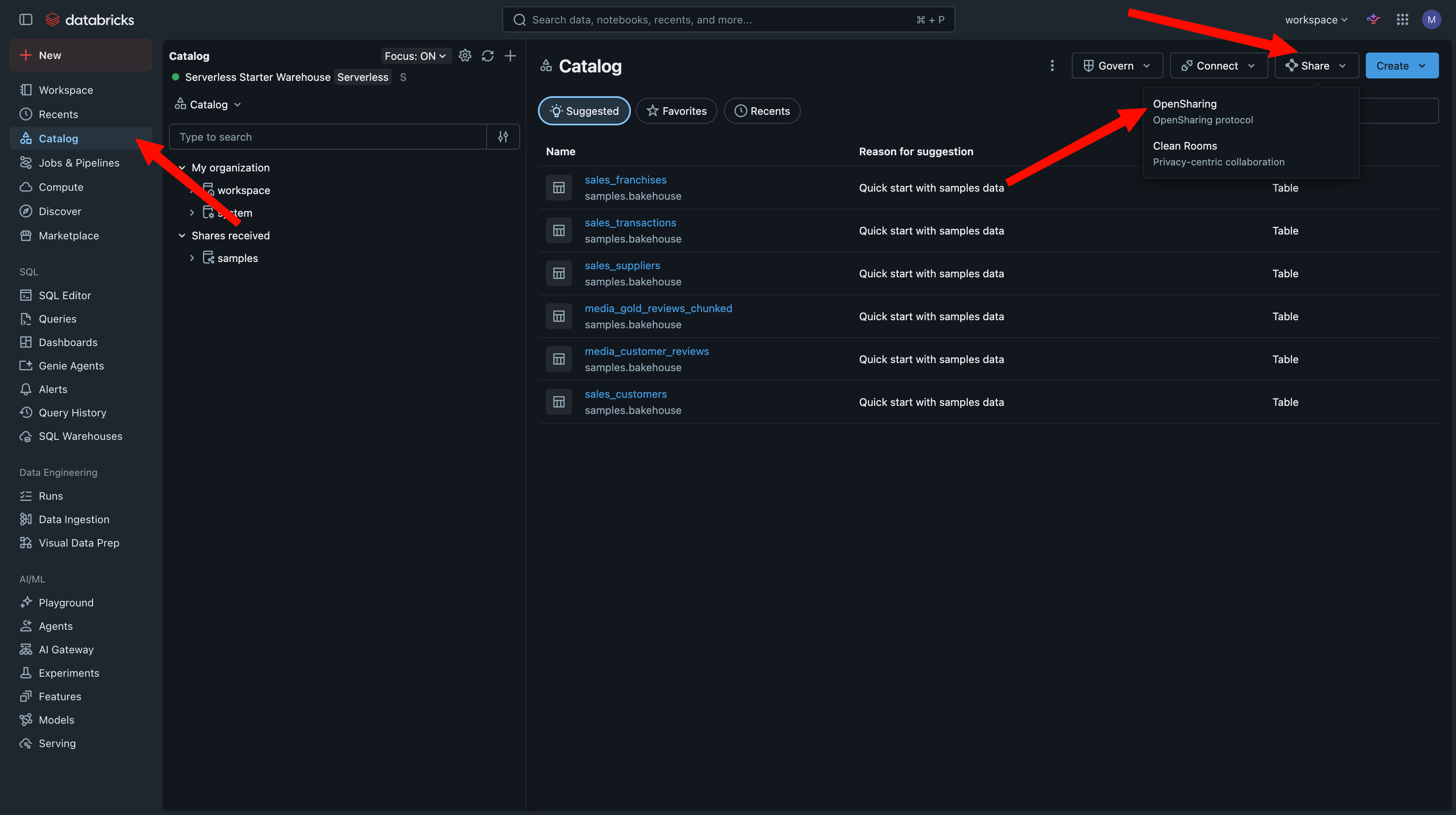Collapse the sidebar with the panel icon
This screenshot has height=815, width=1456.
[x=26, y=20]
